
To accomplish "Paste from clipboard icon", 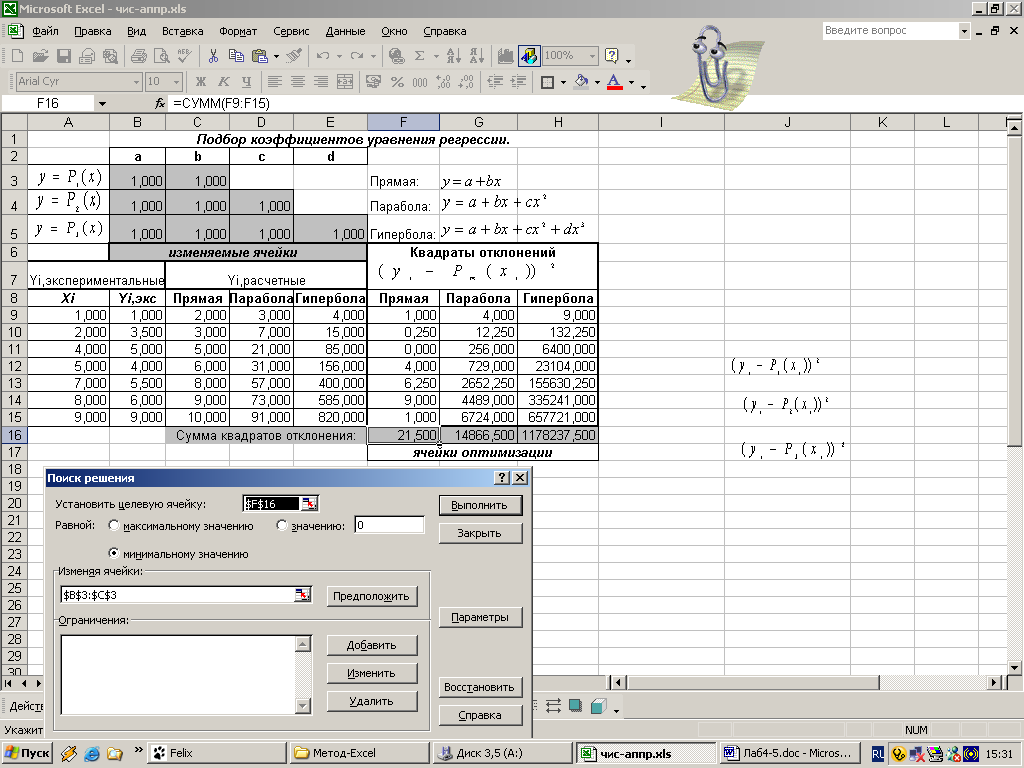I will tap(259, 56).
